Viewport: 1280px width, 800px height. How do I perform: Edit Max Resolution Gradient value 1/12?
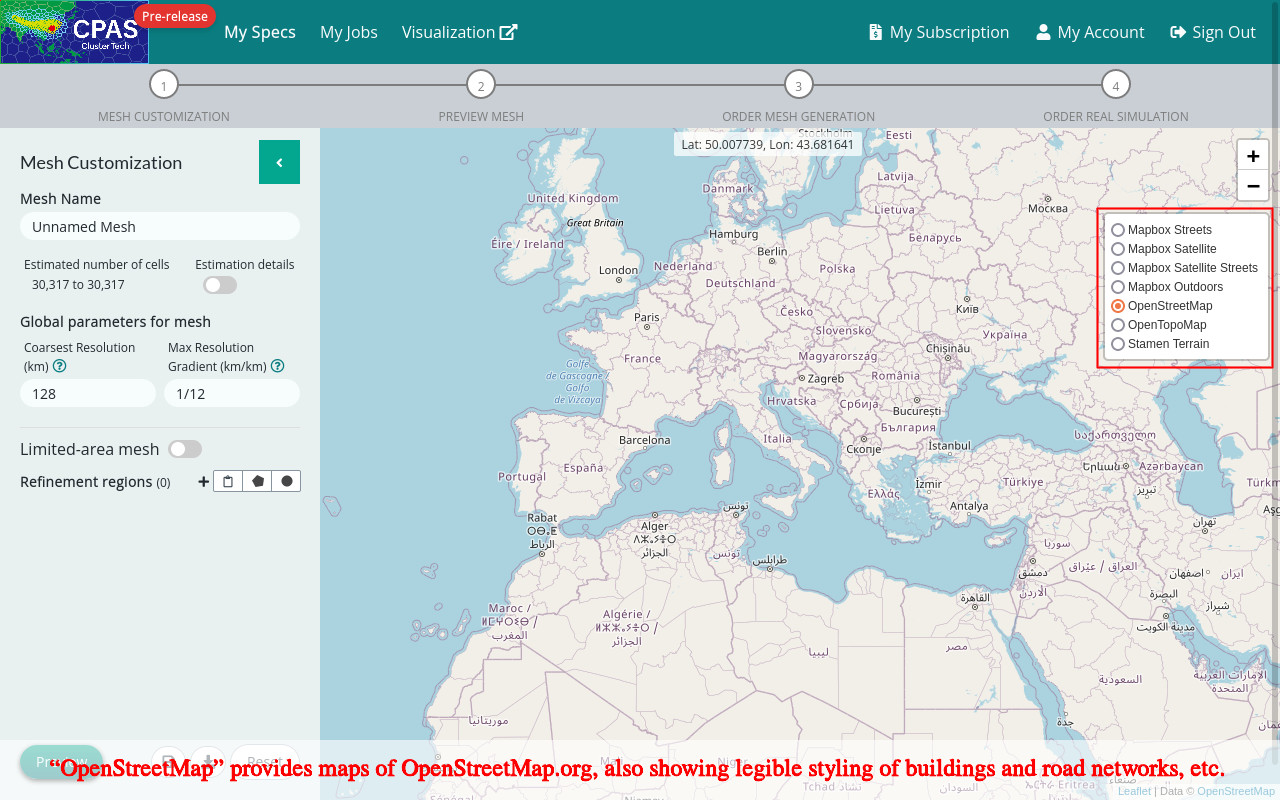232,393
